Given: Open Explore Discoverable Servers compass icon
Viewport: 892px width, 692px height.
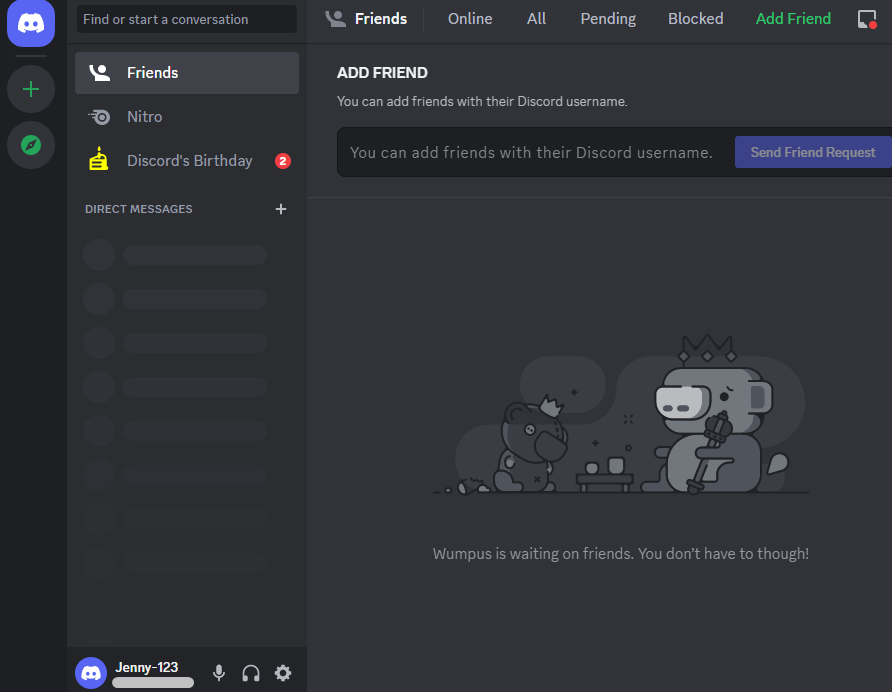Looking at the screenshot, I should pyautogui.click(x=31, y=145).
